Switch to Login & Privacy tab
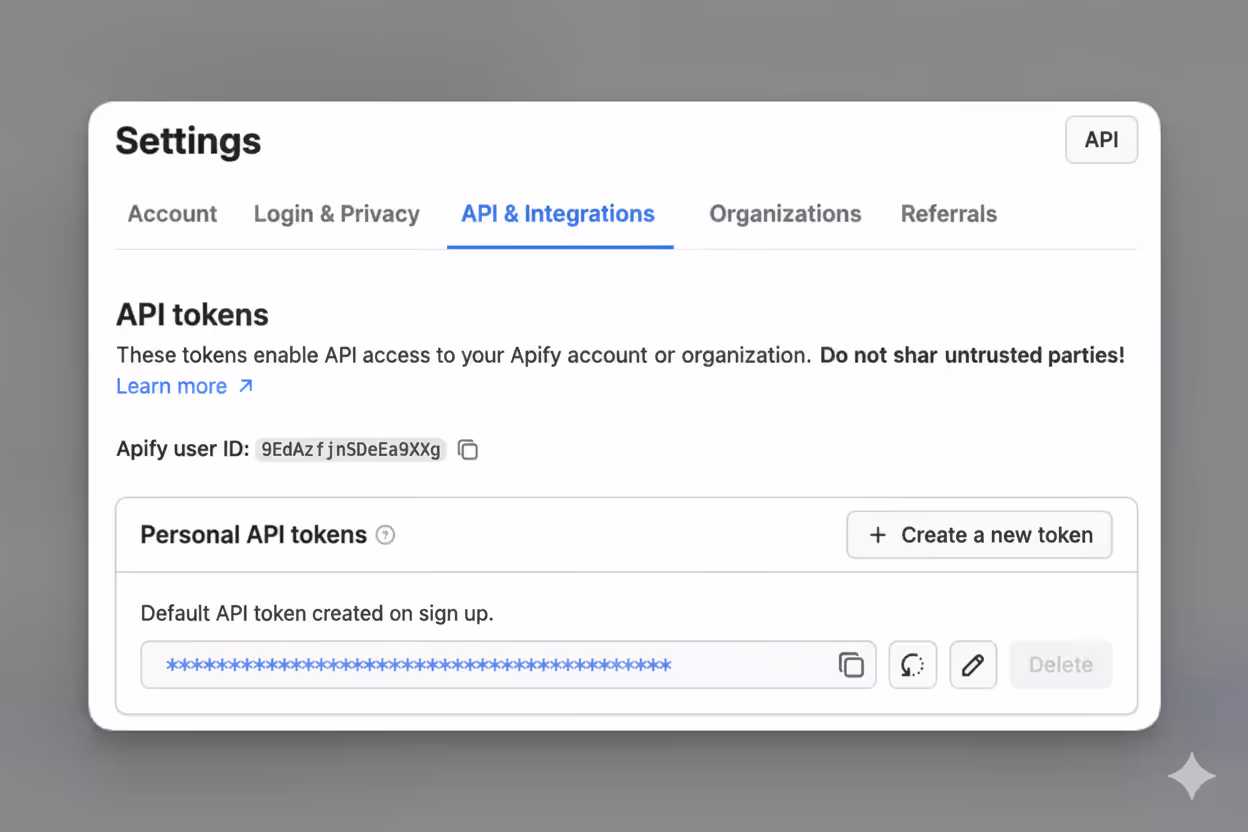Viewport: 1248px width, 832px height. click(337, 214)
